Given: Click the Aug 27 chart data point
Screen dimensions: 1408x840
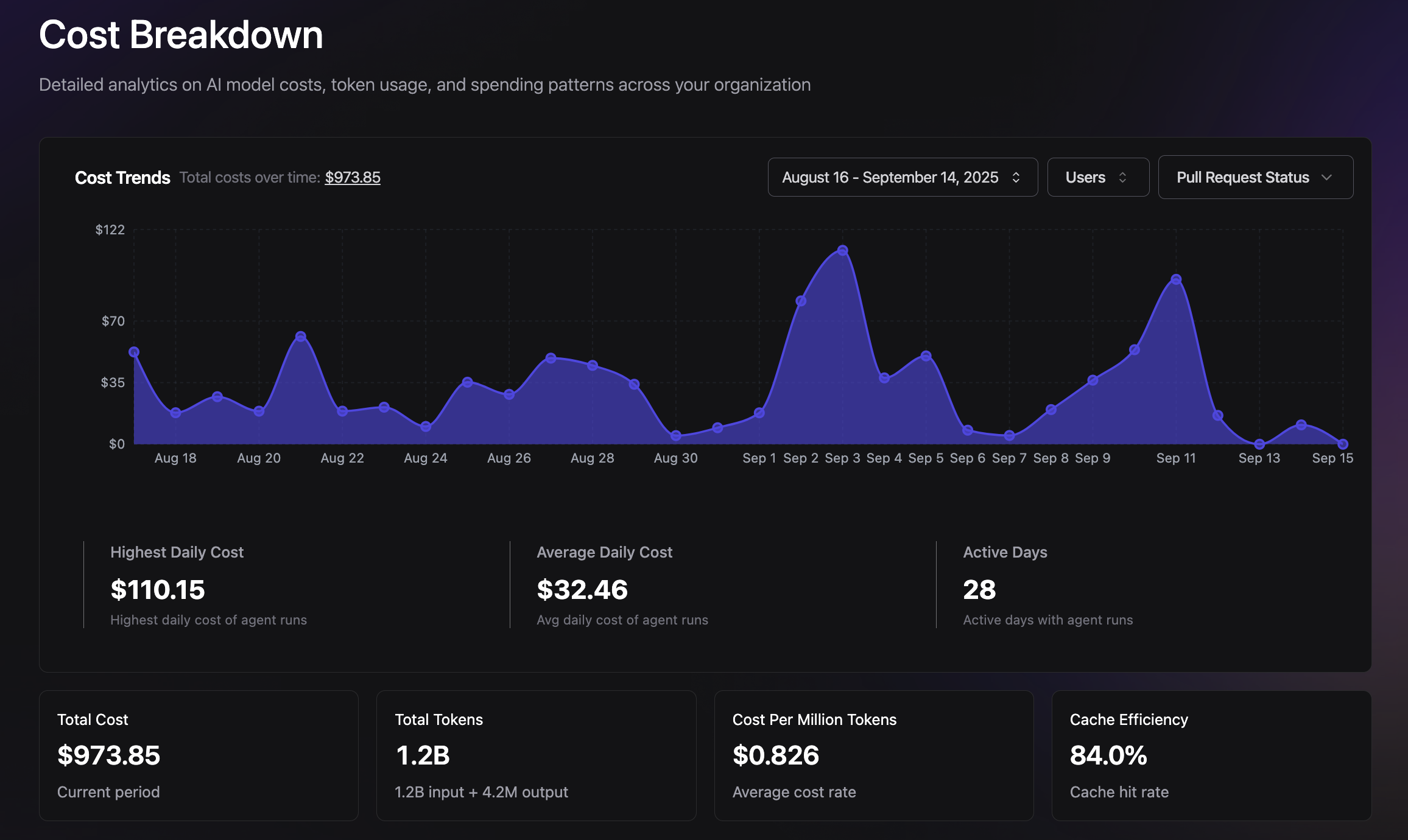Looking at the screenshot, I should point(551,358).
